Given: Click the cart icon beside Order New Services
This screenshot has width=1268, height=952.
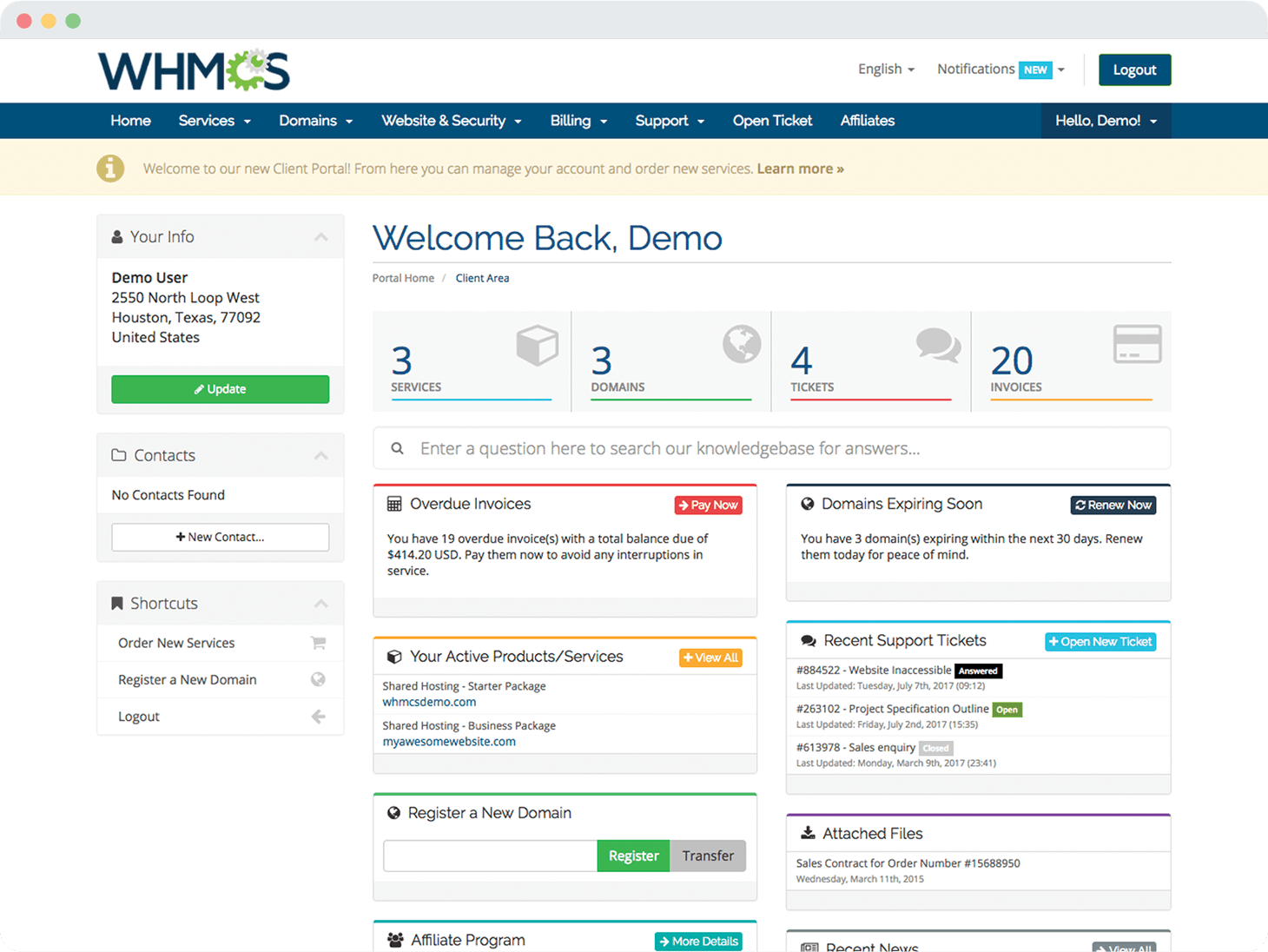Looking at the screenshot, I should [319, 643].
